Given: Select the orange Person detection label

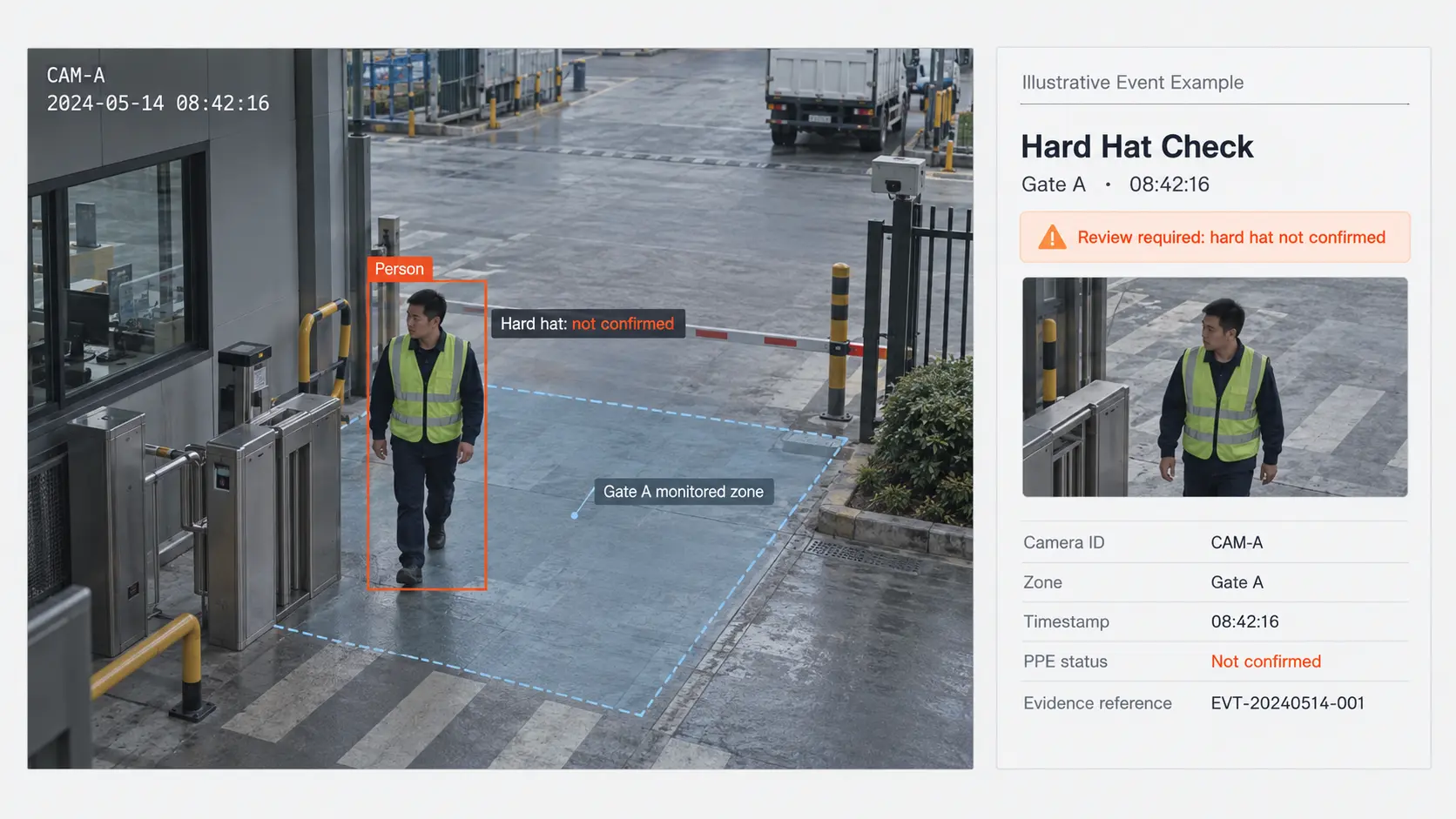Looking at the screenshot, I should tap(400, 269).
